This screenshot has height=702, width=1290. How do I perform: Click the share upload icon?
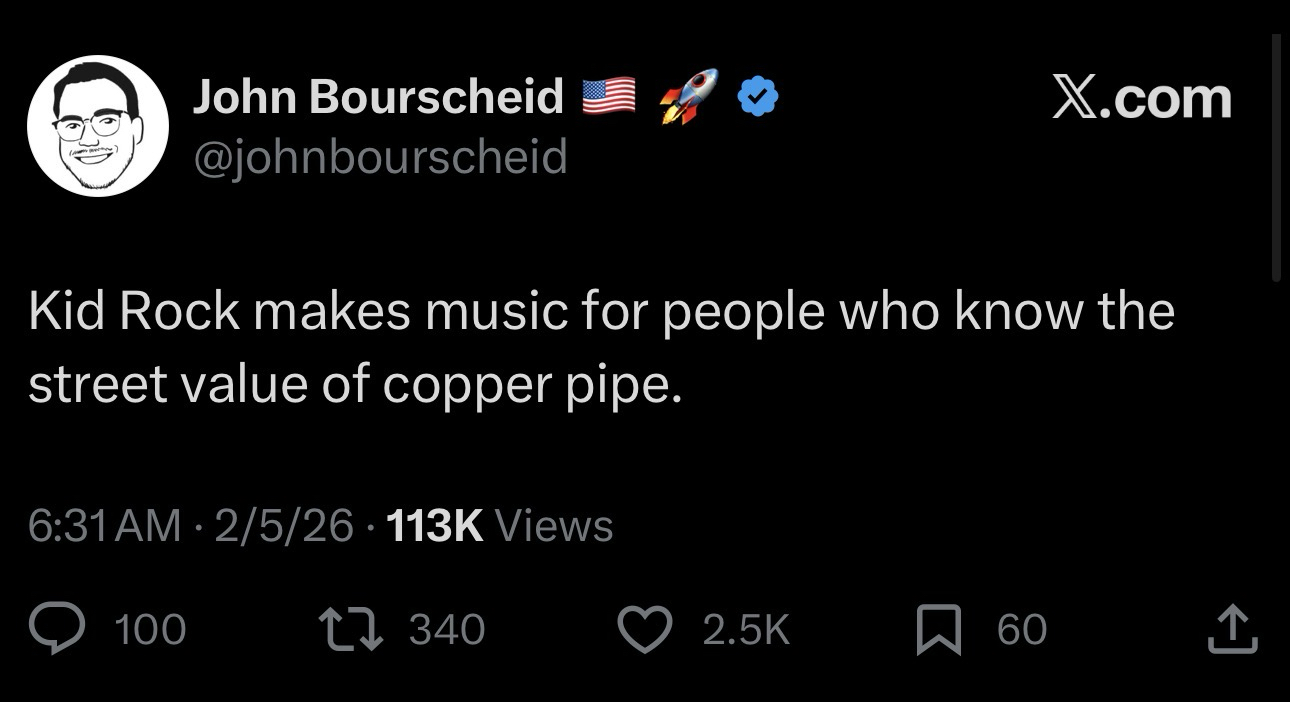pyautogui.click(x=1233, y=629)
